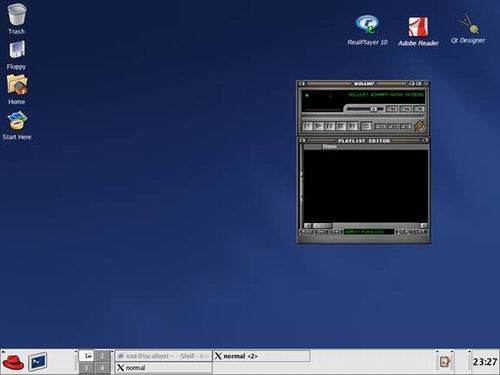500x375 pixels.
Task: Switch to virtual desktop 1
Action: pyautogui.click(x=87, y=356)
